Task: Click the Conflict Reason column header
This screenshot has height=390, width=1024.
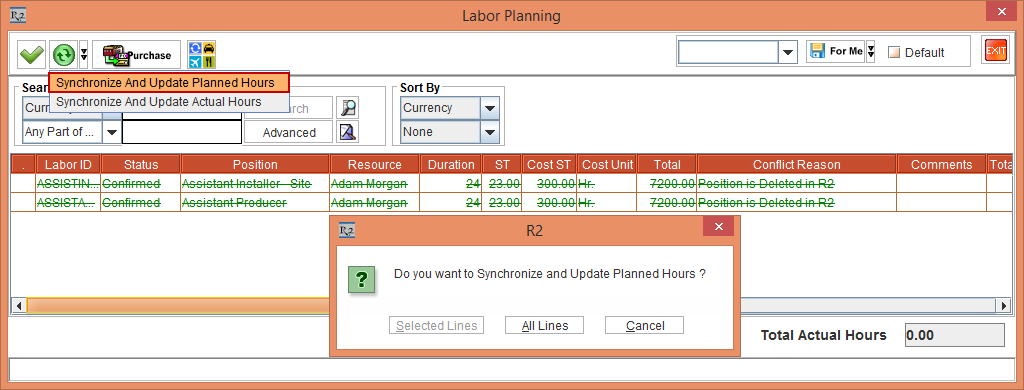Action: pyautogui.click(x=797, y=165)
